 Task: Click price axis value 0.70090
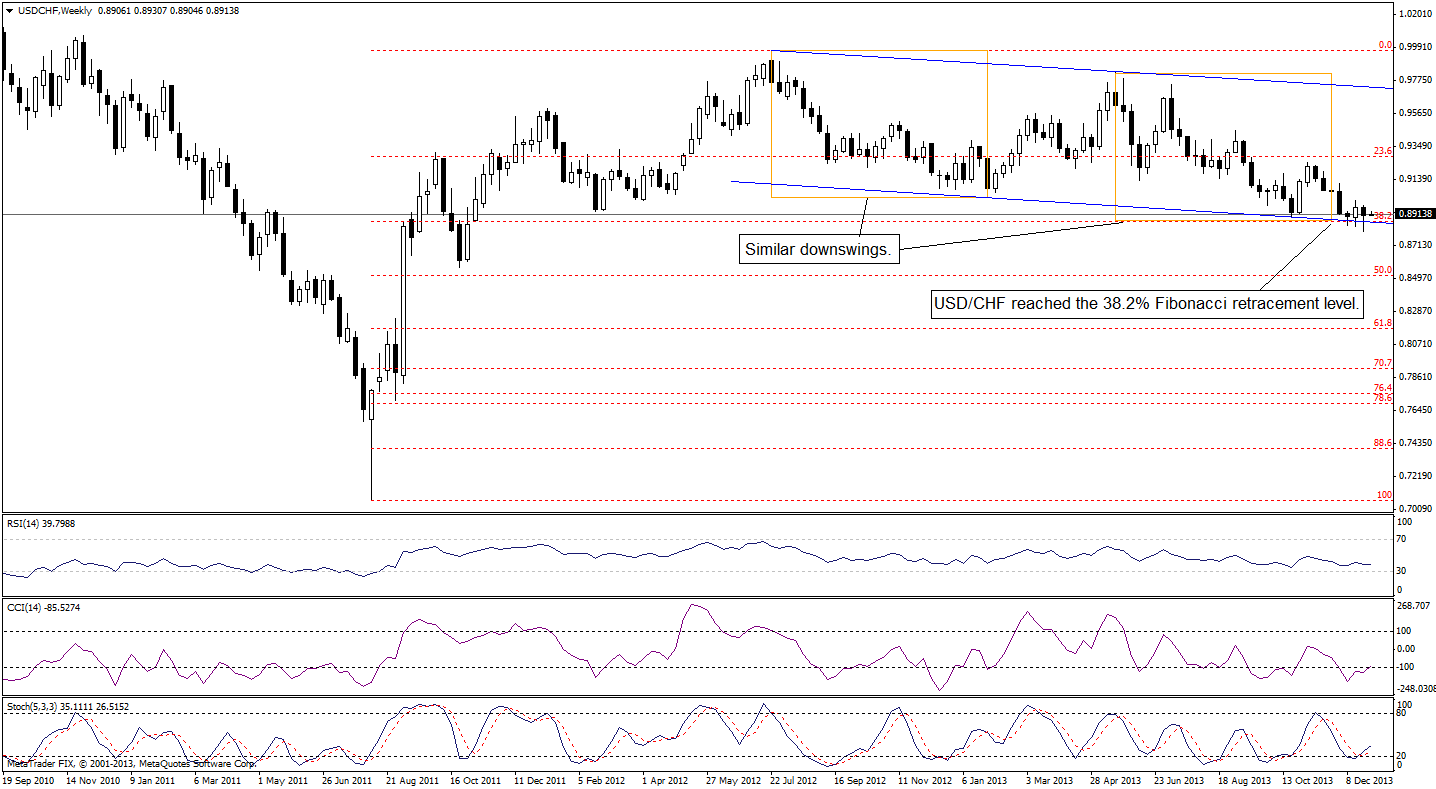[x=1416, y=509]
